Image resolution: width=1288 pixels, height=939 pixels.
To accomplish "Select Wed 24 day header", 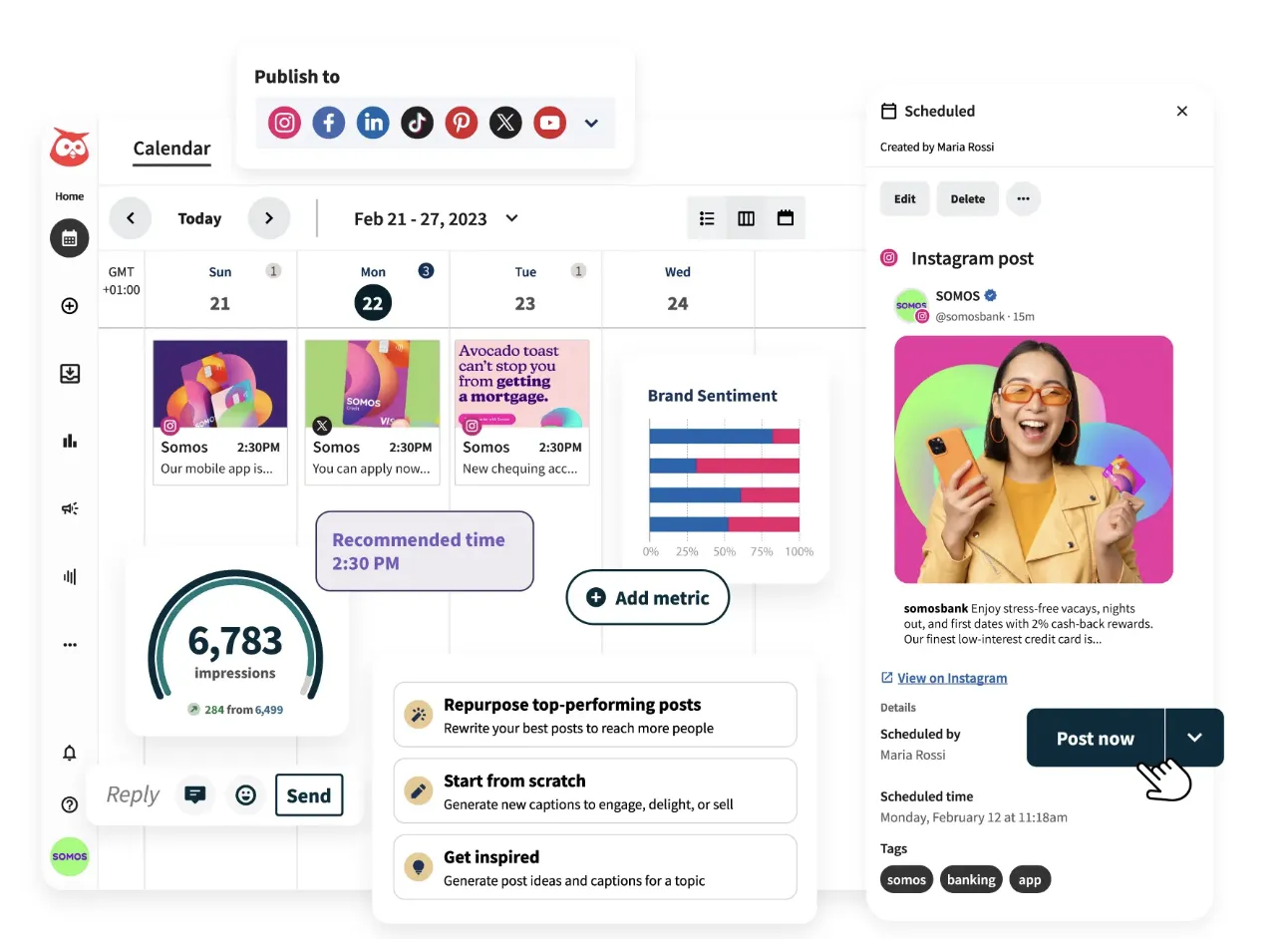I will pyautogui.click(x=678, y=289).
